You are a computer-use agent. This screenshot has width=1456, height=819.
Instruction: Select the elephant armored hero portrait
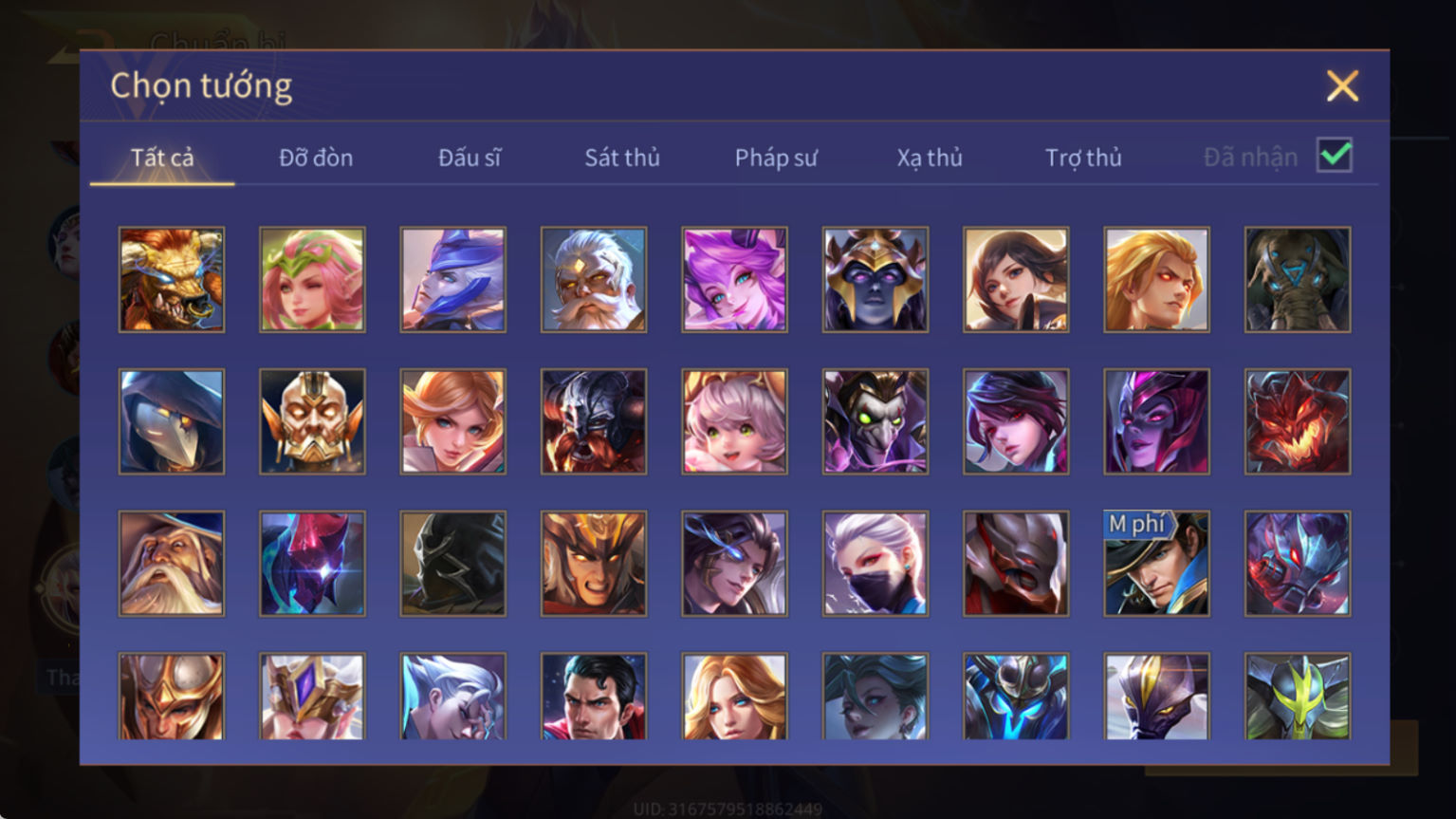(1298, 279)
